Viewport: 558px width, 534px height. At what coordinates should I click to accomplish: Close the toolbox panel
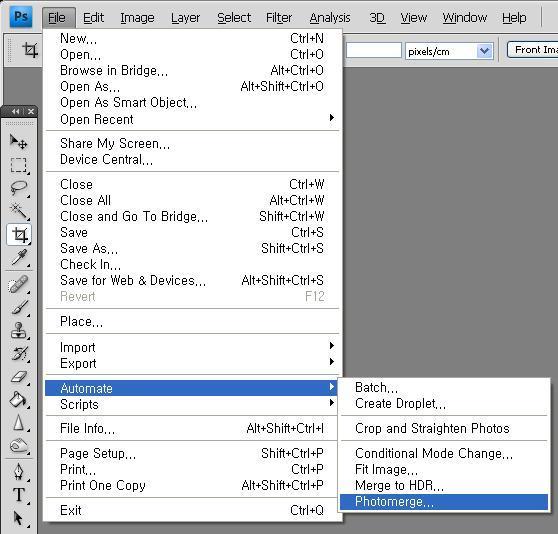[31, 111]
